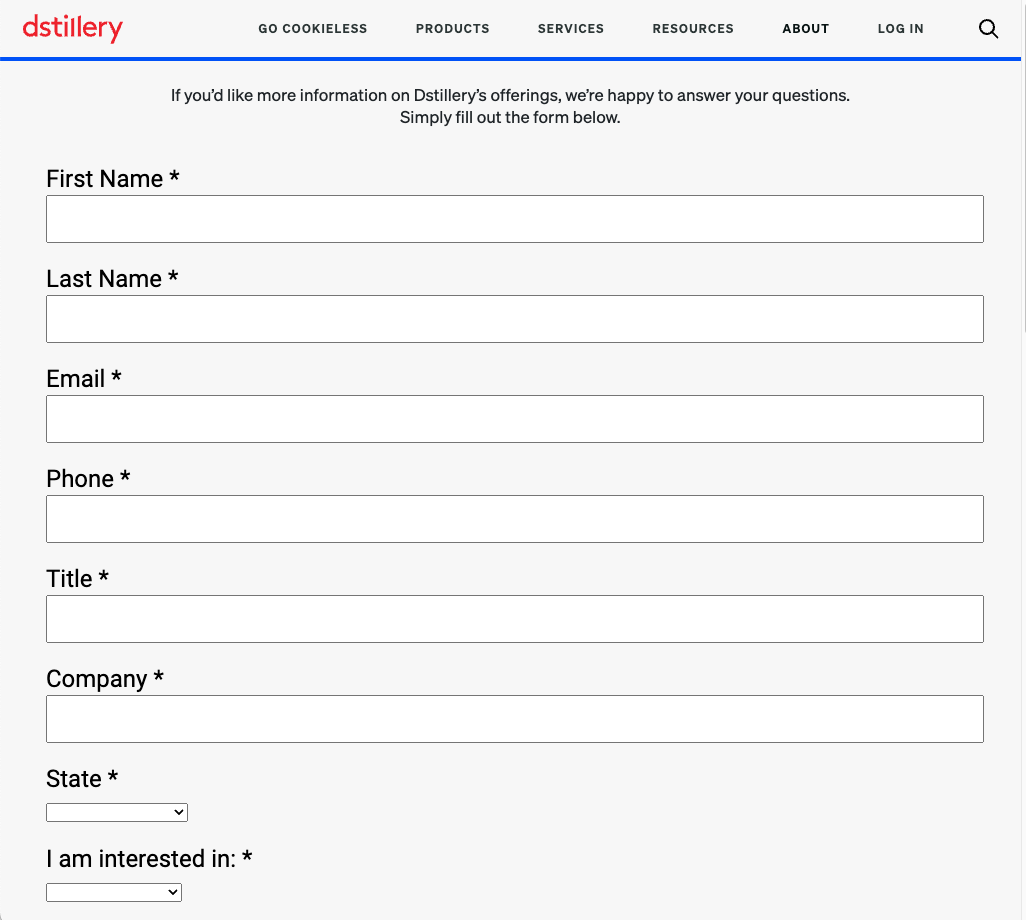Open the Products menu
Screen dimensions: 1026x920
tap(452, 29)
